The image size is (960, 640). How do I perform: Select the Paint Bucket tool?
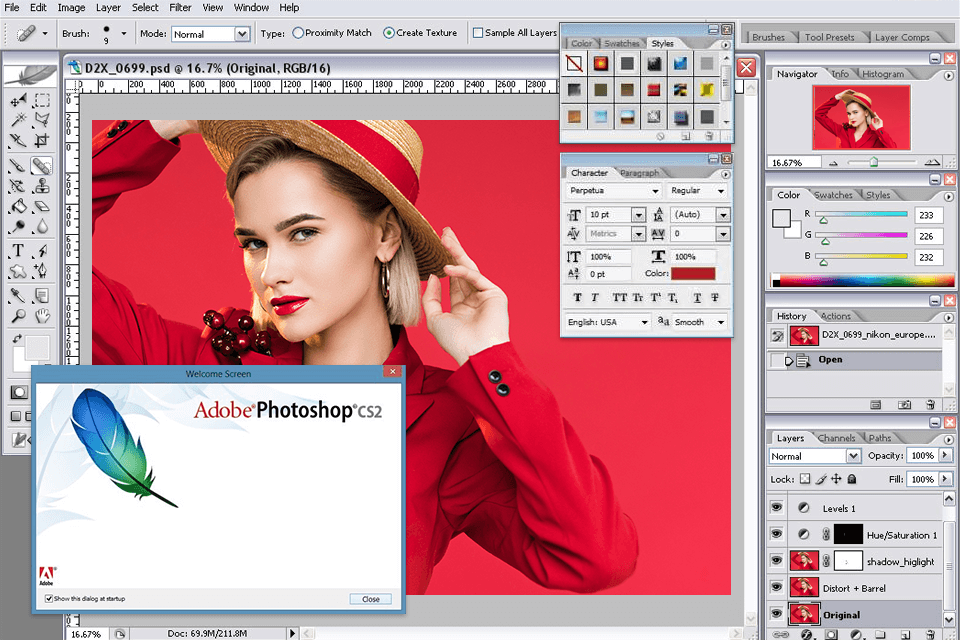(18, 206)
